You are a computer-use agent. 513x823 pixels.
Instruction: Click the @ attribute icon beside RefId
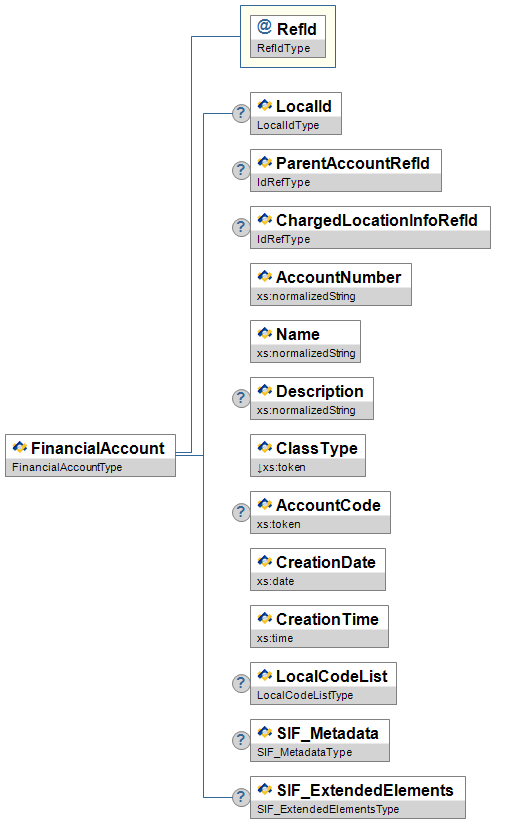[x=264, y=26]
